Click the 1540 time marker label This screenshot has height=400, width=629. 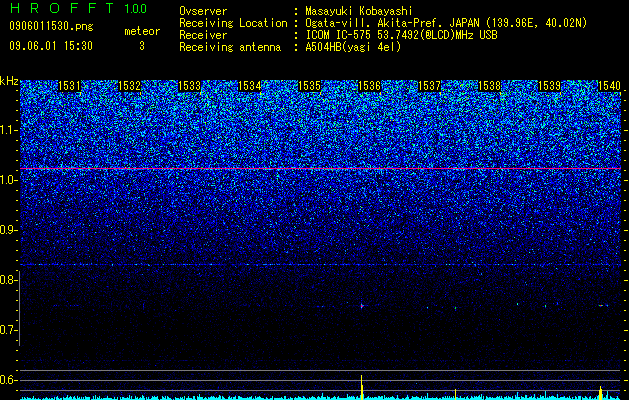click(609, 86)
